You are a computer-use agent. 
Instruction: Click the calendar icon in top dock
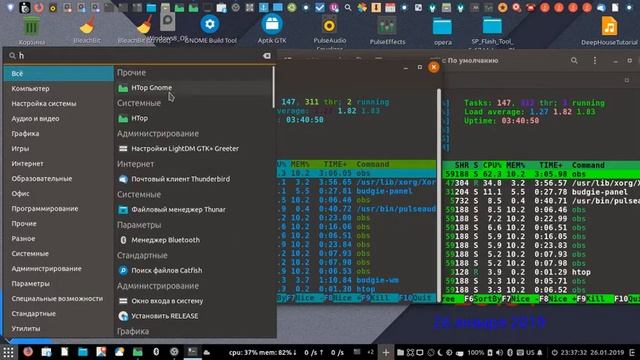tap(390, 7)
